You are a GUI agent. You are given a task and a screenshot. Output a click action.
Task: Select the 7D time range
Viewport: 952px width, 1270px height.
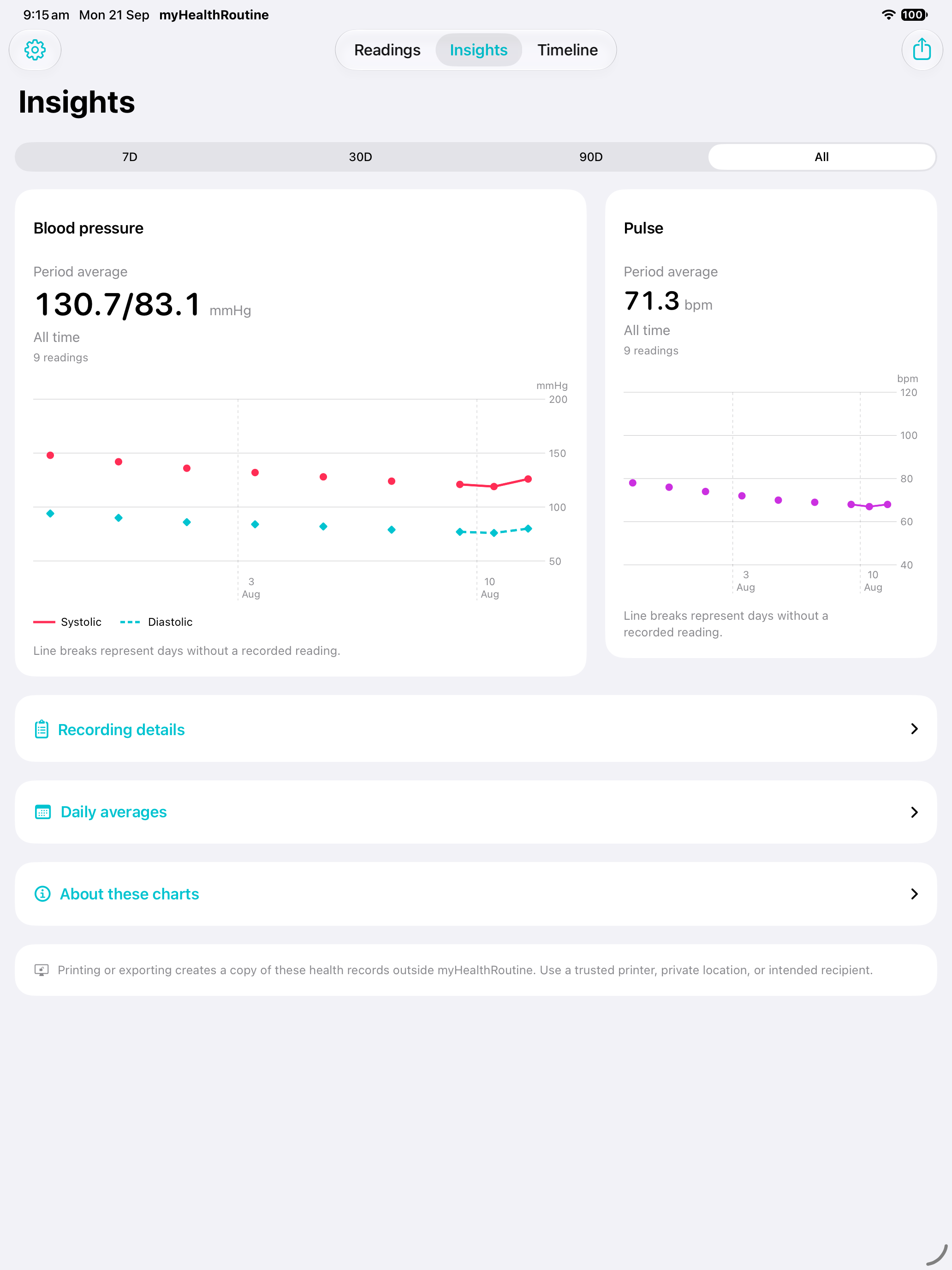(x=130, y=157)
